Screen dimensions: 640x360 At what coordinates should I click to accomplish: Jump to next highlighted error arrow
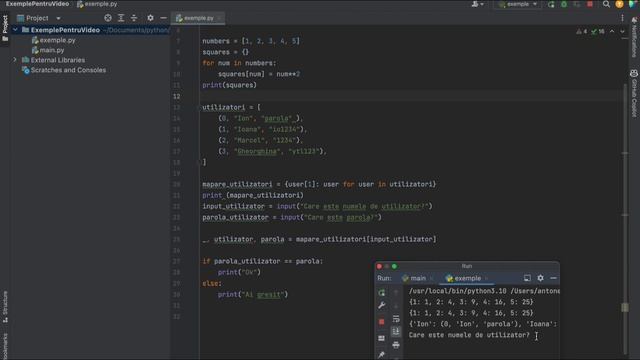tap(622, 31)
